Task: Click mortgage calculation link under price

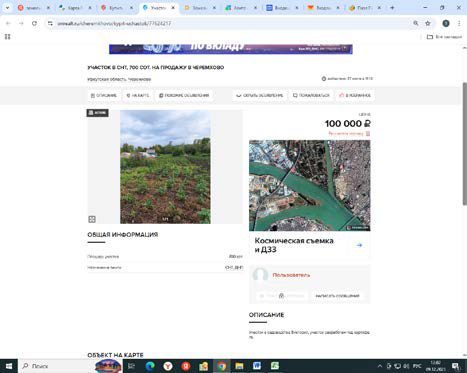Action: point(349,134)
